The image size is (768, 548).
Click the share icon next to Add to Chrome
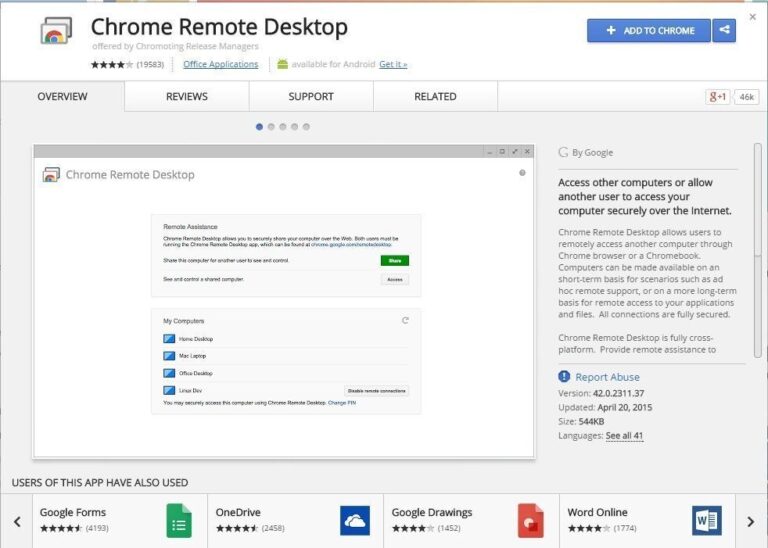click(x=724, y=31)
